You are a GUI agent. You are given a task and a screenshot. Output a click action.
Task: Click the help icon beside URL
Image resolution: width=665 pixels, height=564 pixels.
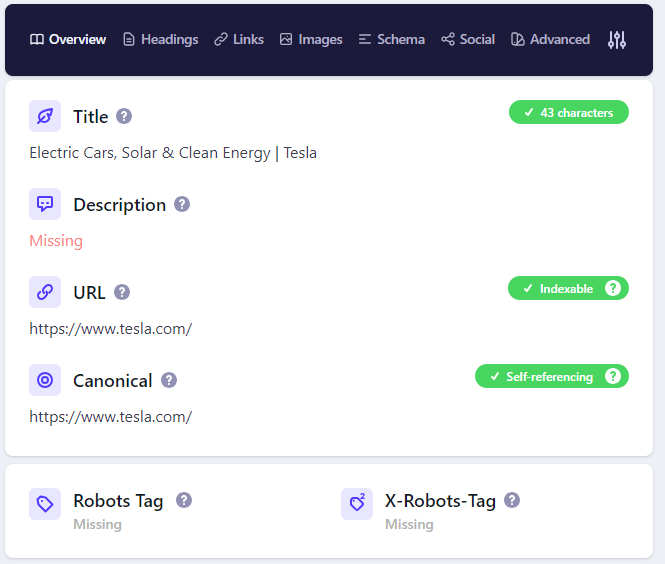pyautogui.click(x=122, y=292)
